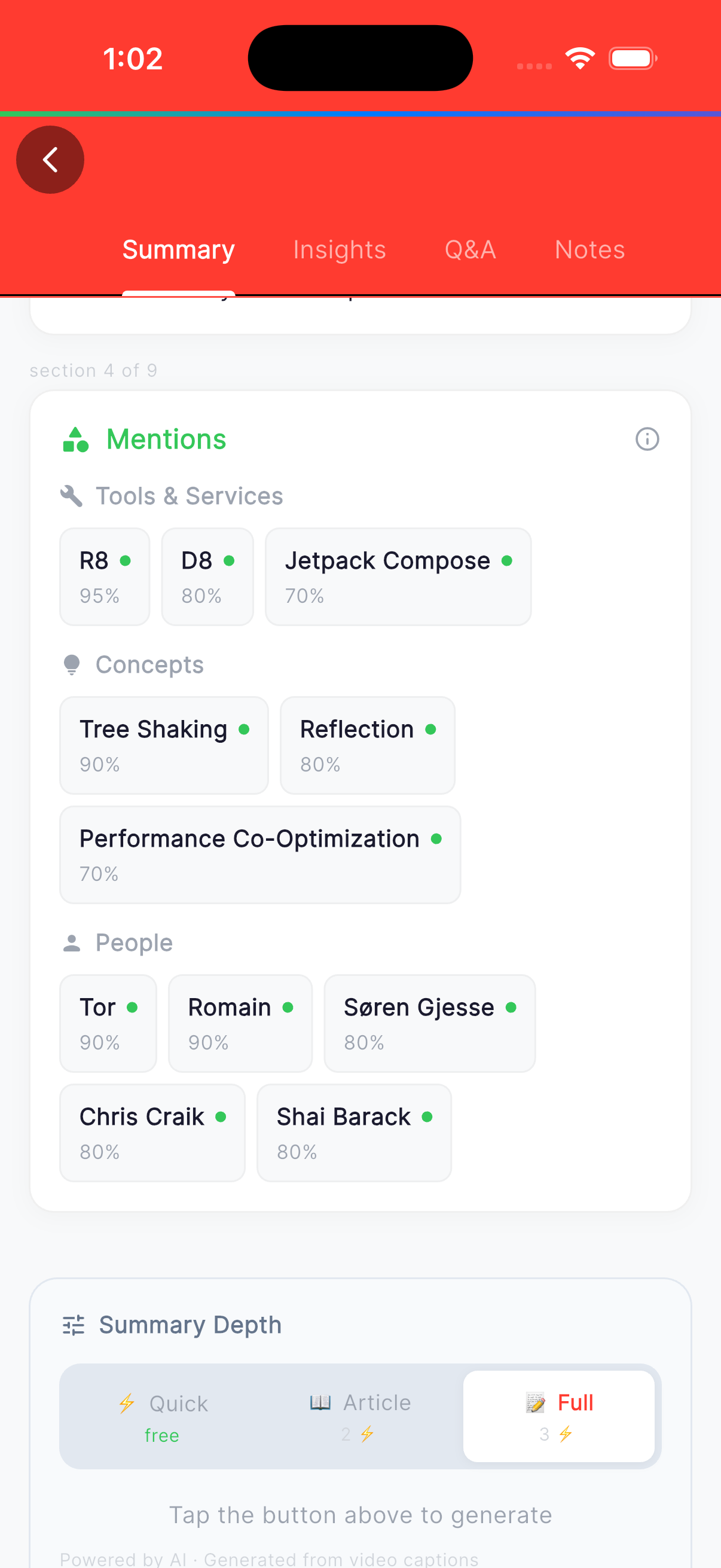Tap the Performance Co-Optimization chip
721x1568 pixels.
[260, 855]
